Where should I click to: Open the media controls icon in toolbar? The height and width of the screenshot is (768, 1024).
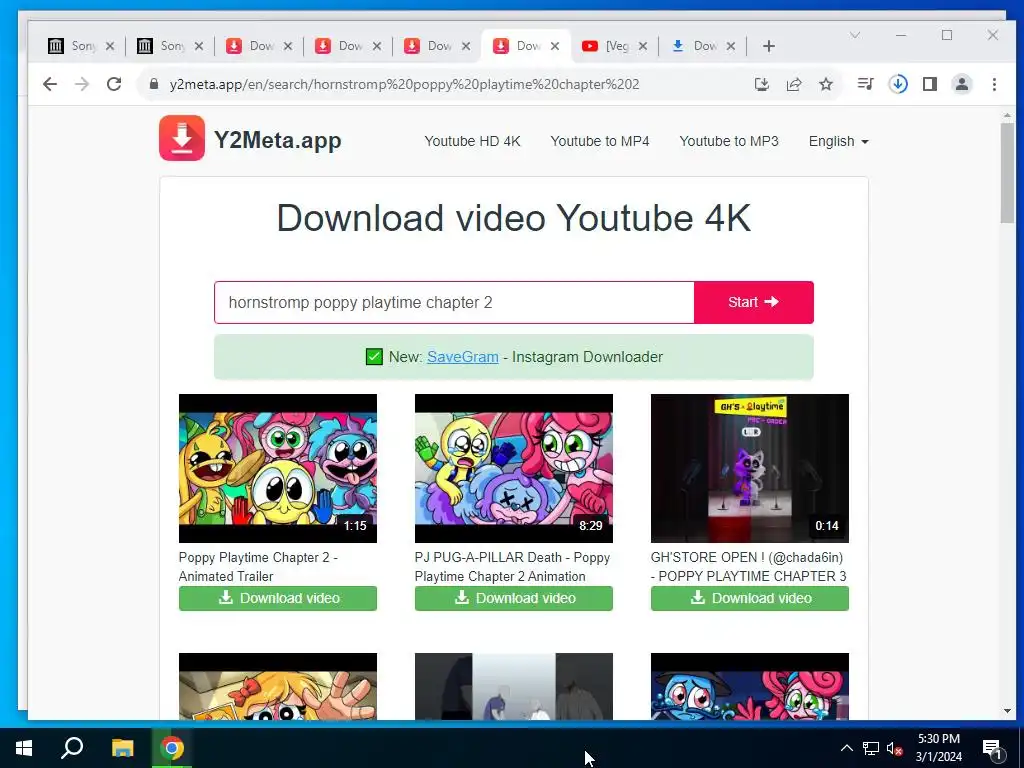(865, 84)
